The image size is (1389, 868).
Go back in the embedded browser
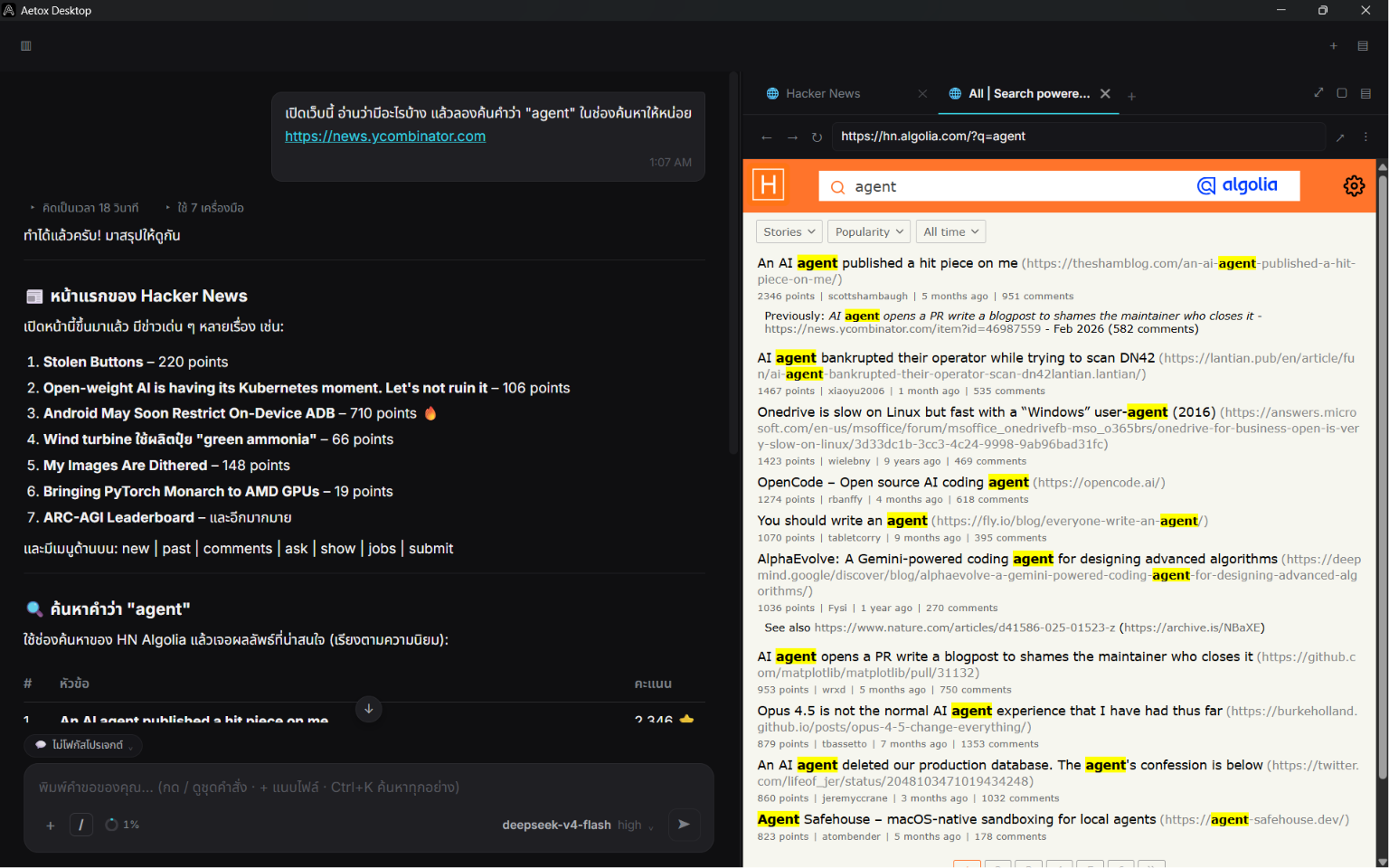767,137
